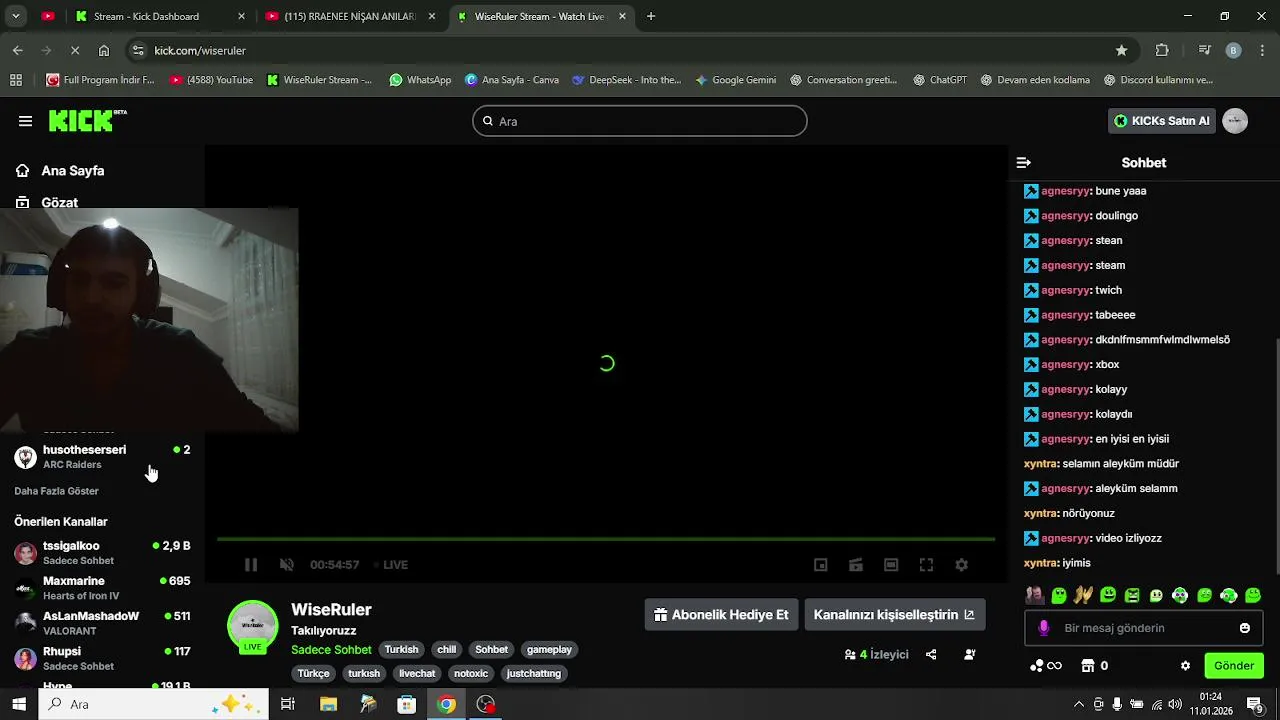Open the Chrome apps grid icon
This screenshot has height=720, width=1280.
(16, 80)
